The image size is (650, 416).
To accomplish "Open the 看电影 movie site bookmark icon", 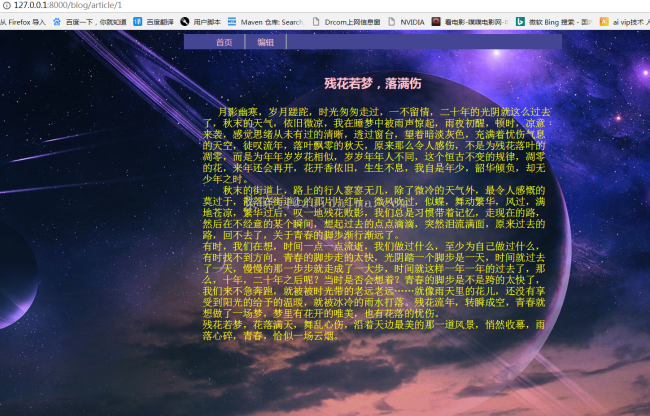I will [437, 21].
